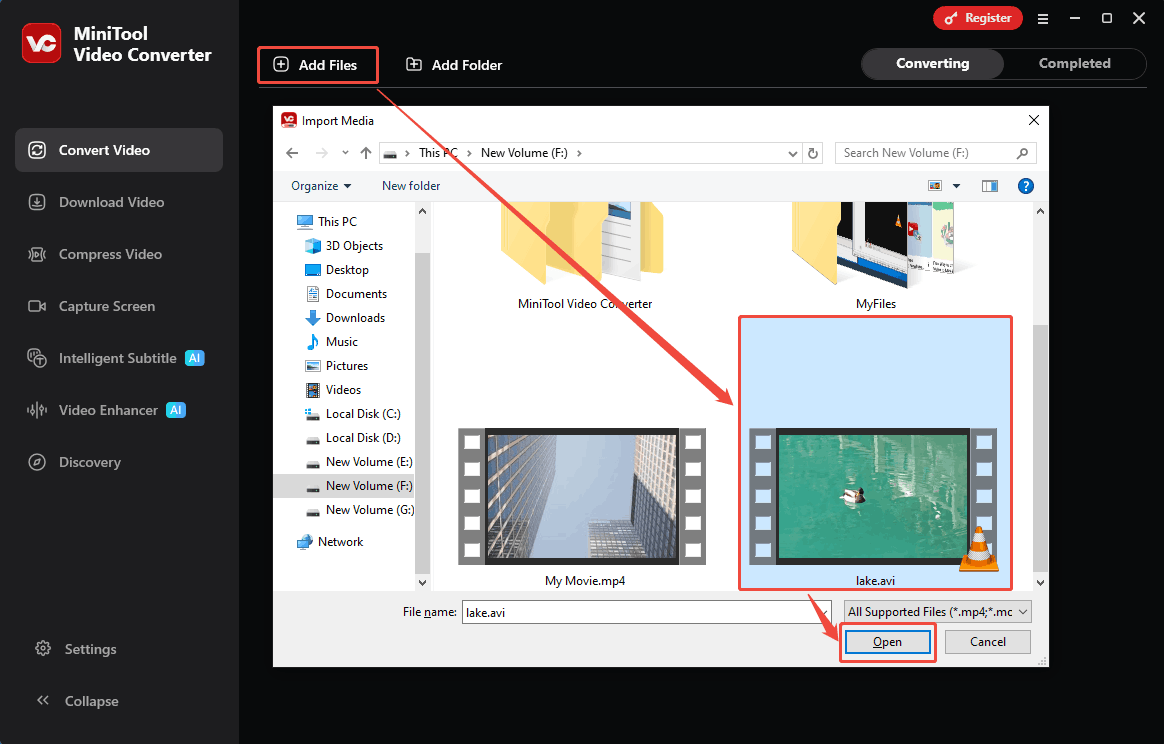The image size is (1164, 744).
Task: Open the recent locations dropdown arrow
Action: (345, 153)
